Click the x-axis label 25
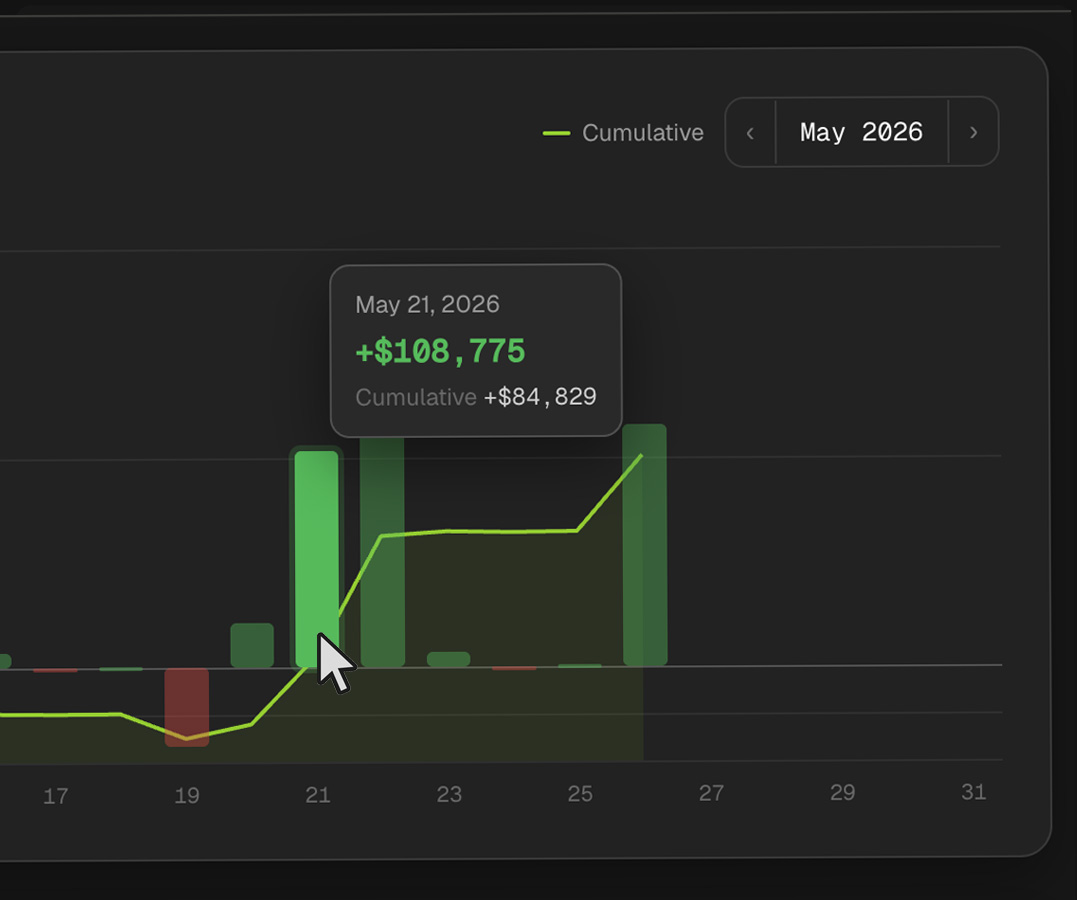Screen dimensions: 1077x900 pyautogui.click(x=580, y=794)
